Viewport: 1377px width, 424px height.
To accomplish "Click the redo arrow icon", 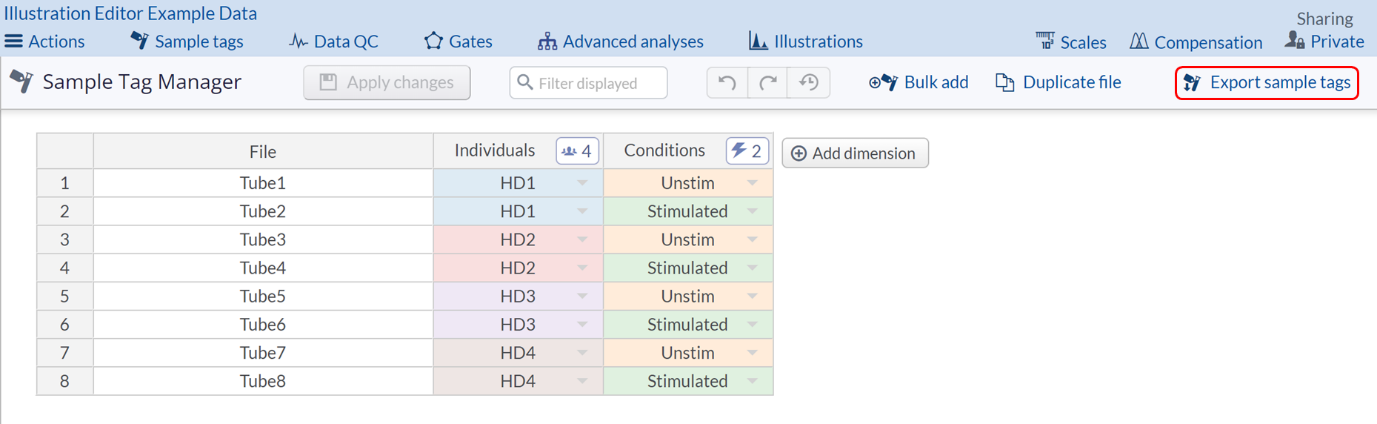I will click(x=768, y=83).
